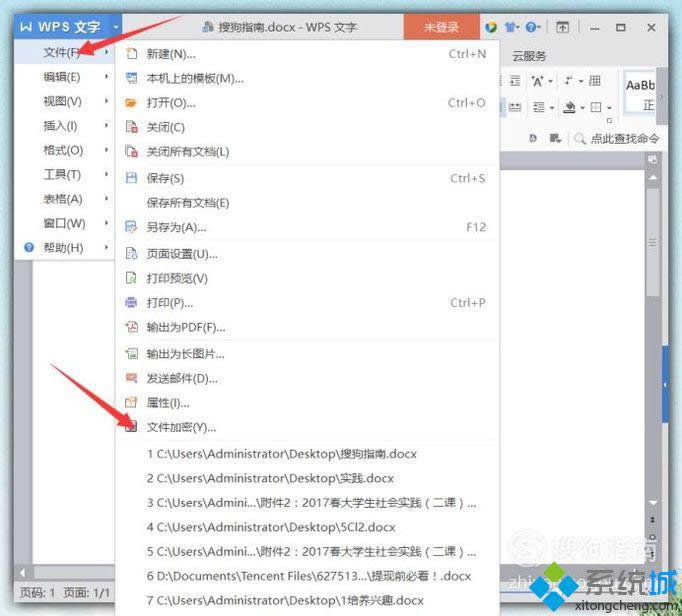Viewport: 682px width, 616px height.
Task: Click the table grid icon in ribbon
Action: point(595,81)
